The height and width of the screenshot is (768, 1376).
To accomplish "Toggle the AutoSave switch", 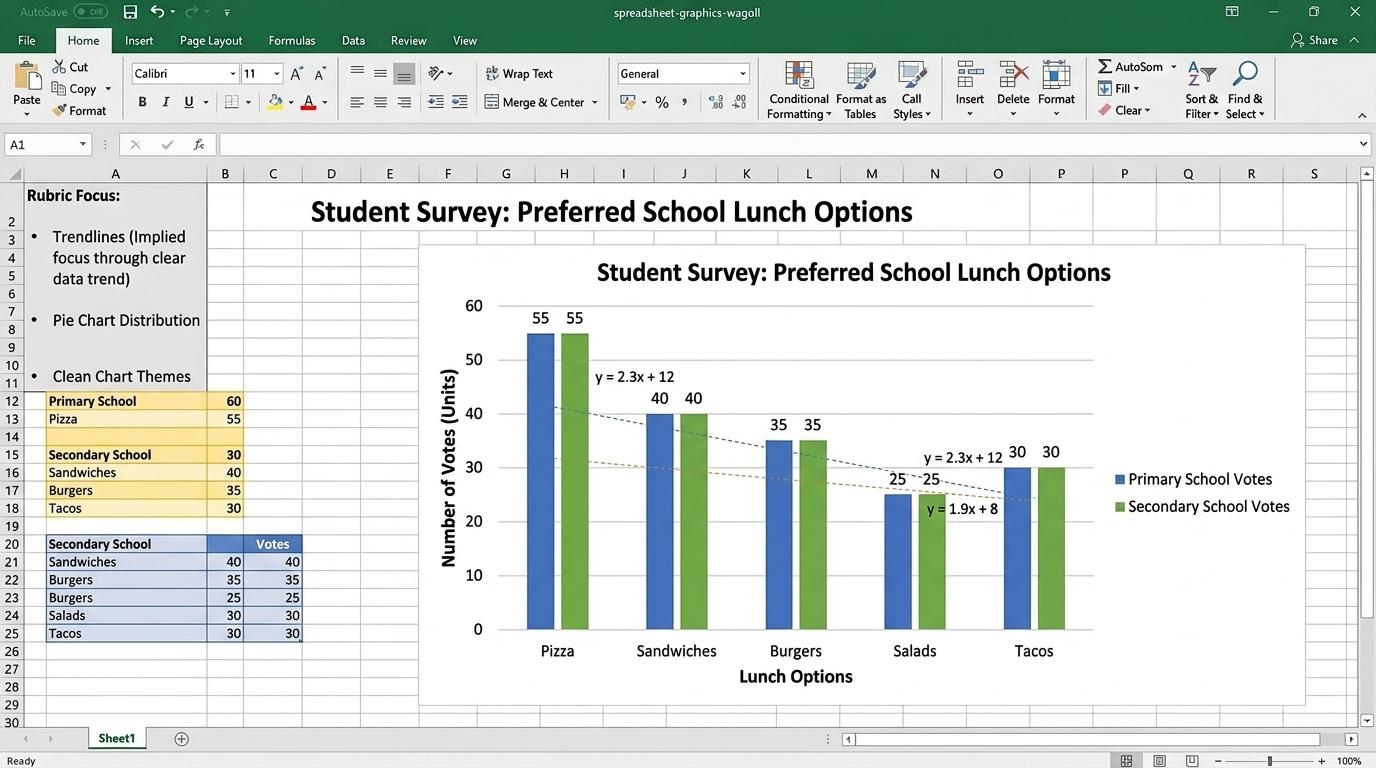I will coord(90,12).
